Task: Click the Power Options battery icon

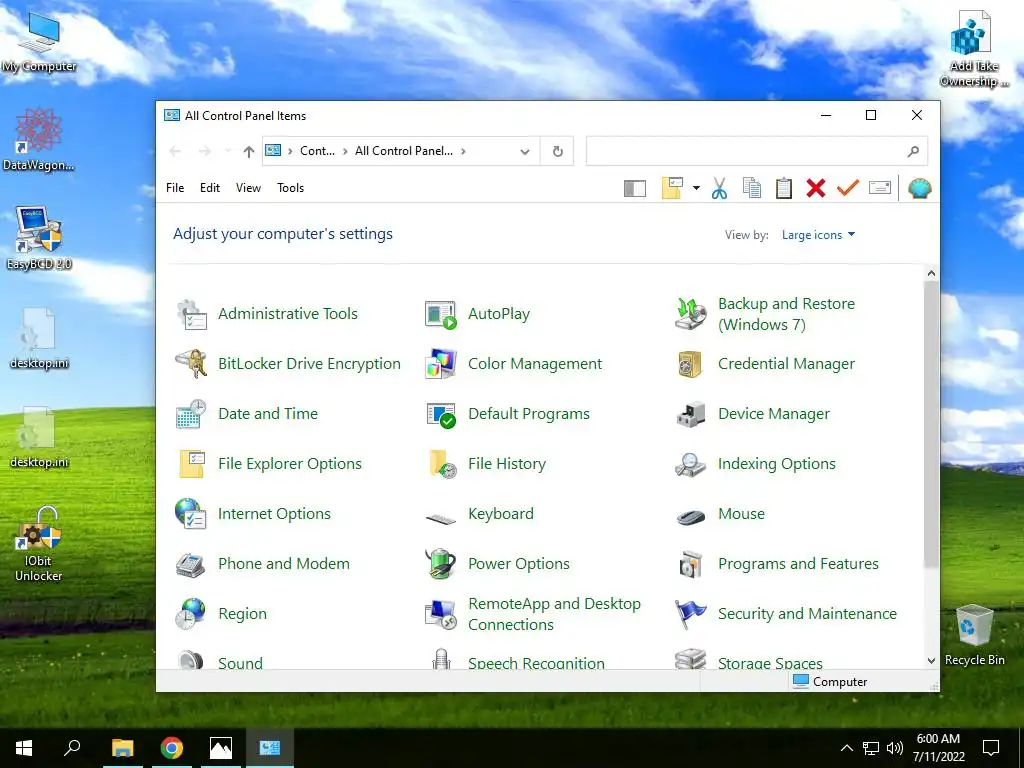Action: [x=441, y=564]
